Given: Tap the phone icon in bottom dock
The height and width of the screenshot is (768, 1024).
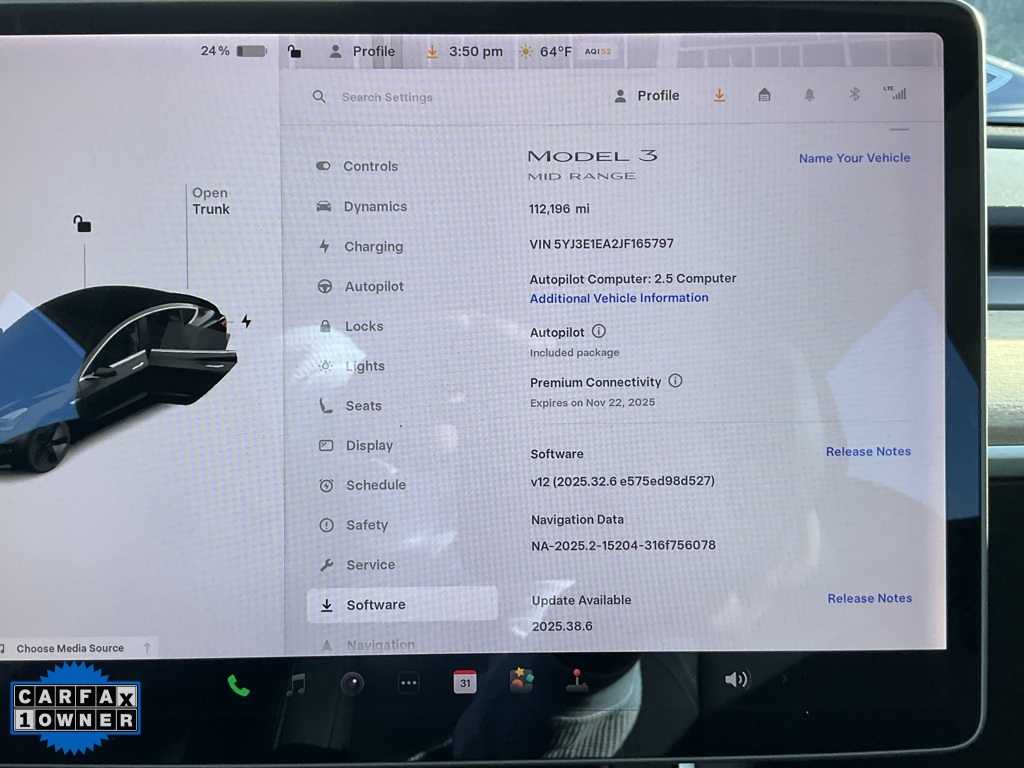Looking at the screenshot, I should coord(238,685).
